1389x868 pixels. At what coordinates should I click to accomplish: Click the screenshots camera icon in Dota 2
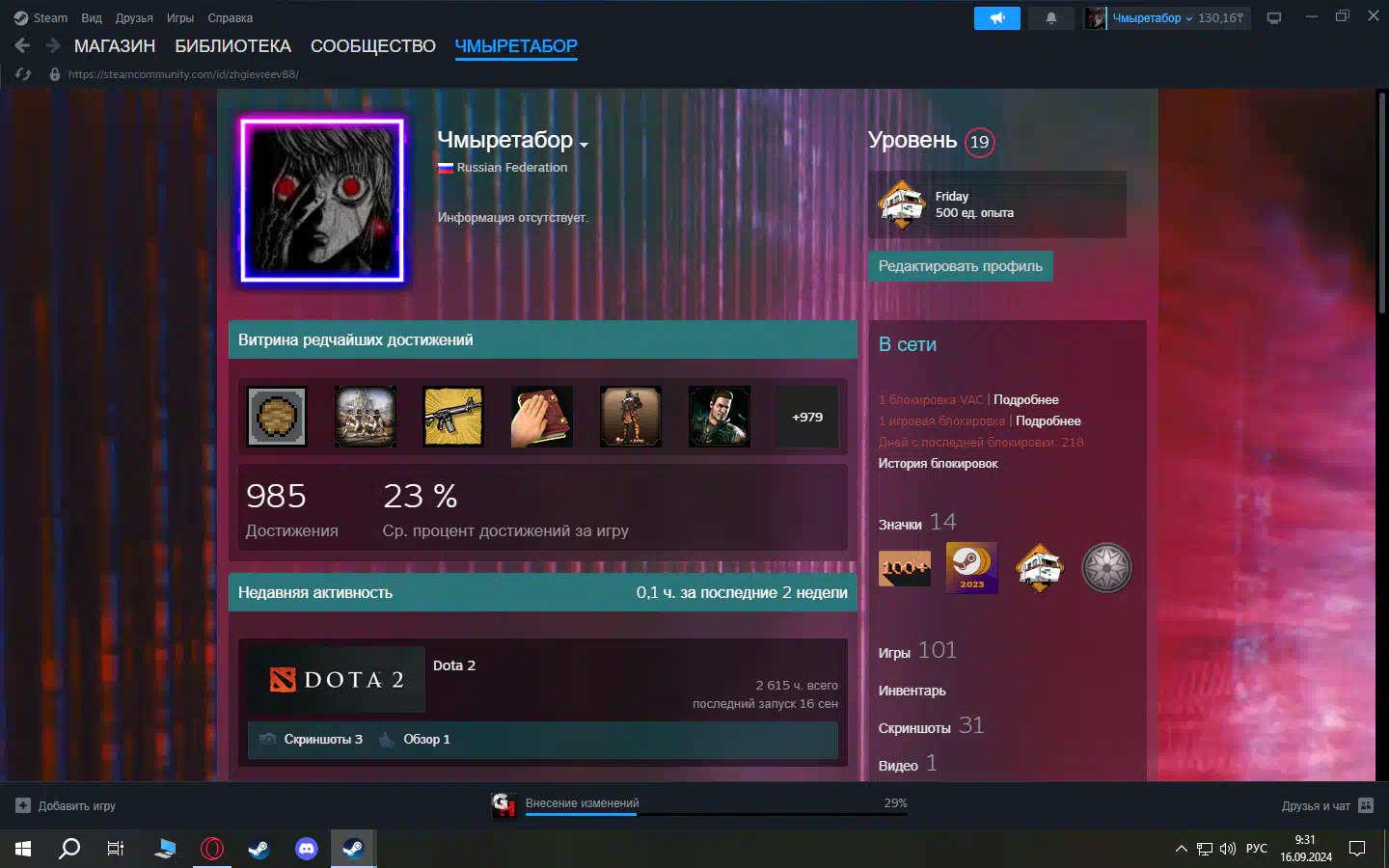coord(267,739)
